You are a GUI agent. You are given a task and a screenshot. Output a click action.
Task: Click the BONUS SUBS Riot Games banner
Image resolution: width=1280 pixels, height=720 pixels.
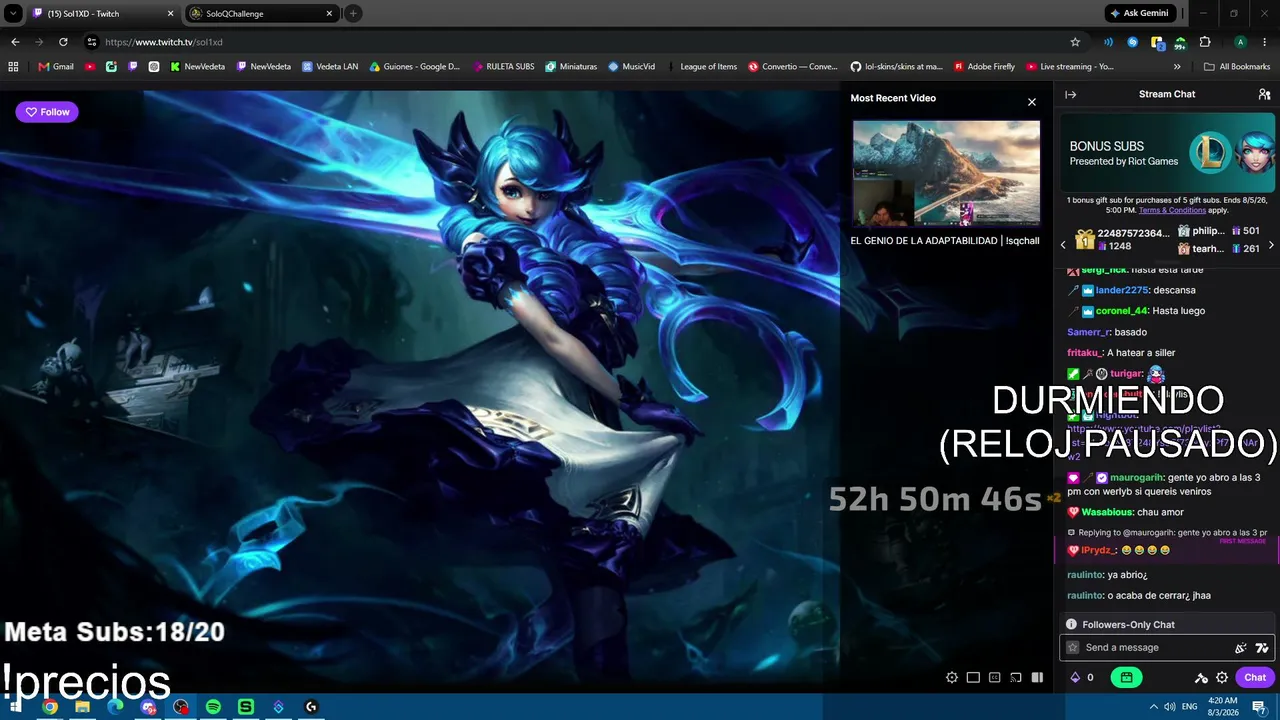(1166, 153)
